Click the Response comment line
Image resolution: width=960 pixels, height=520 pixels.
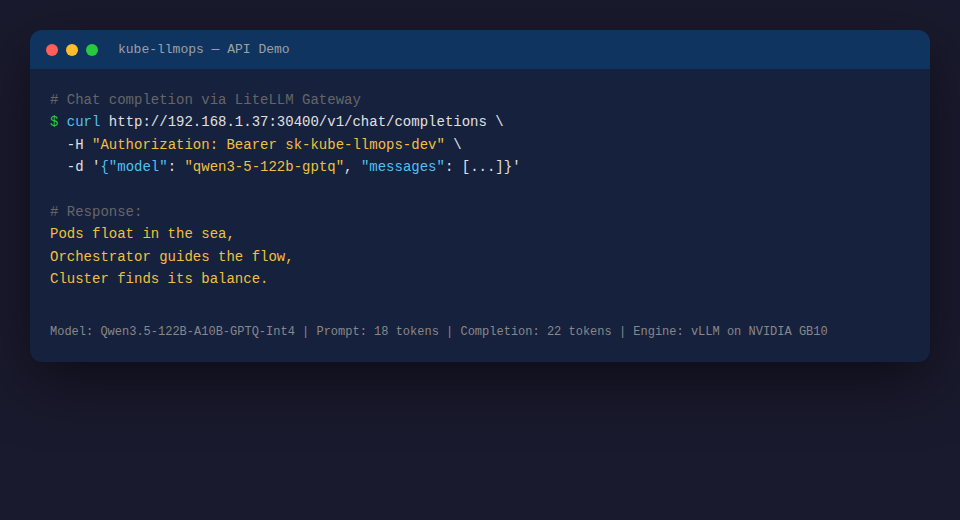tap(96, 211)
